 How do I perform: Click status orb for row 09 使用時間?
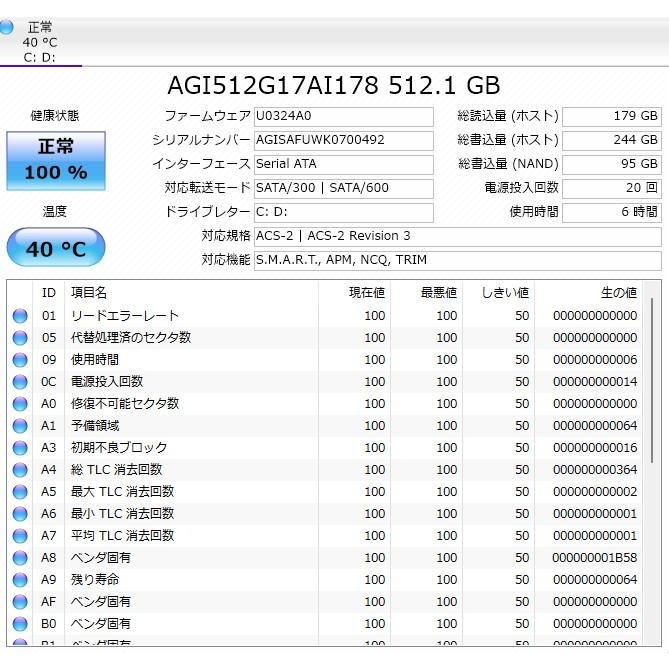pyautogui.click(x=20, y=360)
